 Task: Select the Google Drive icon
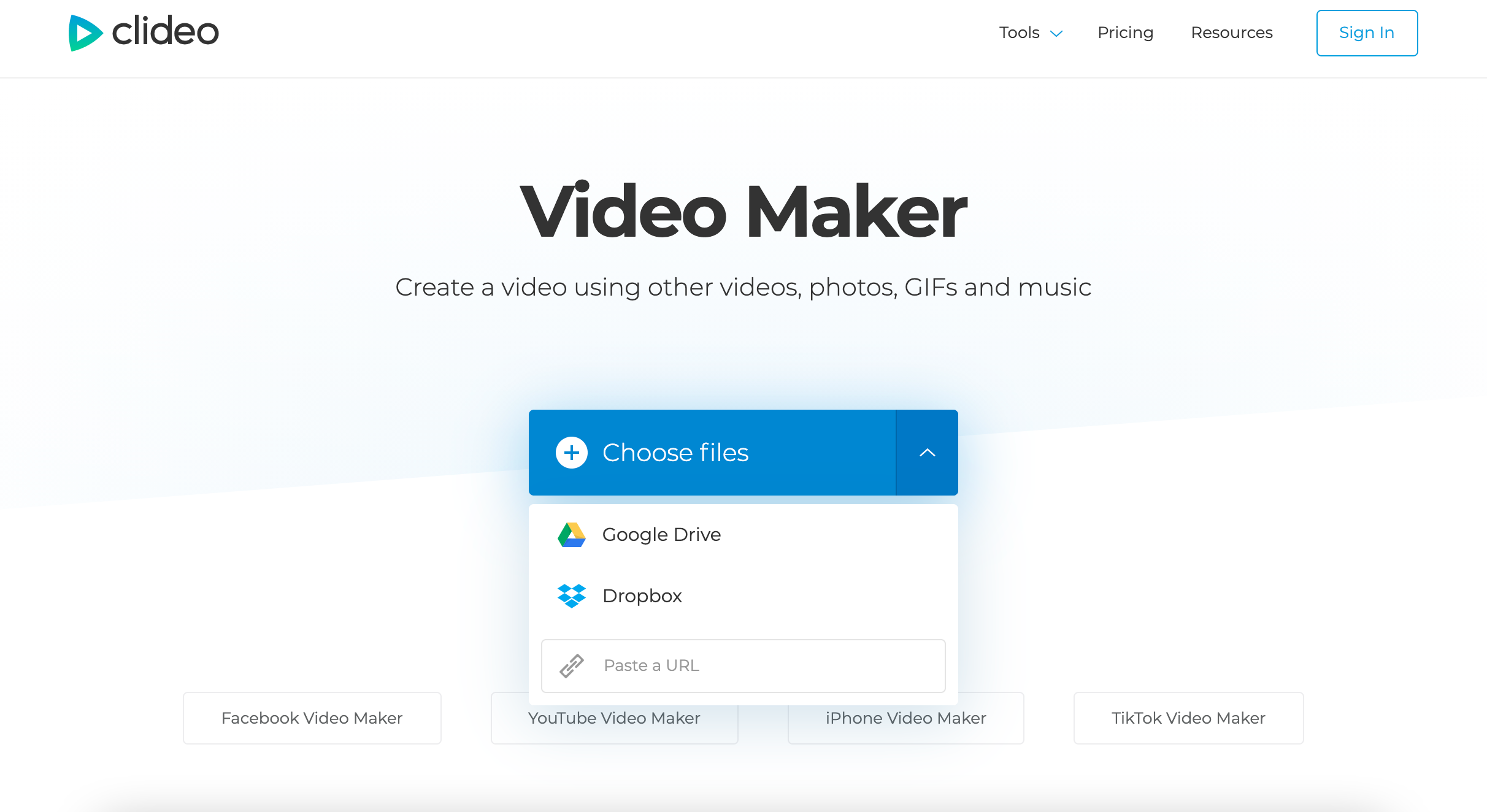pos(572,534)
